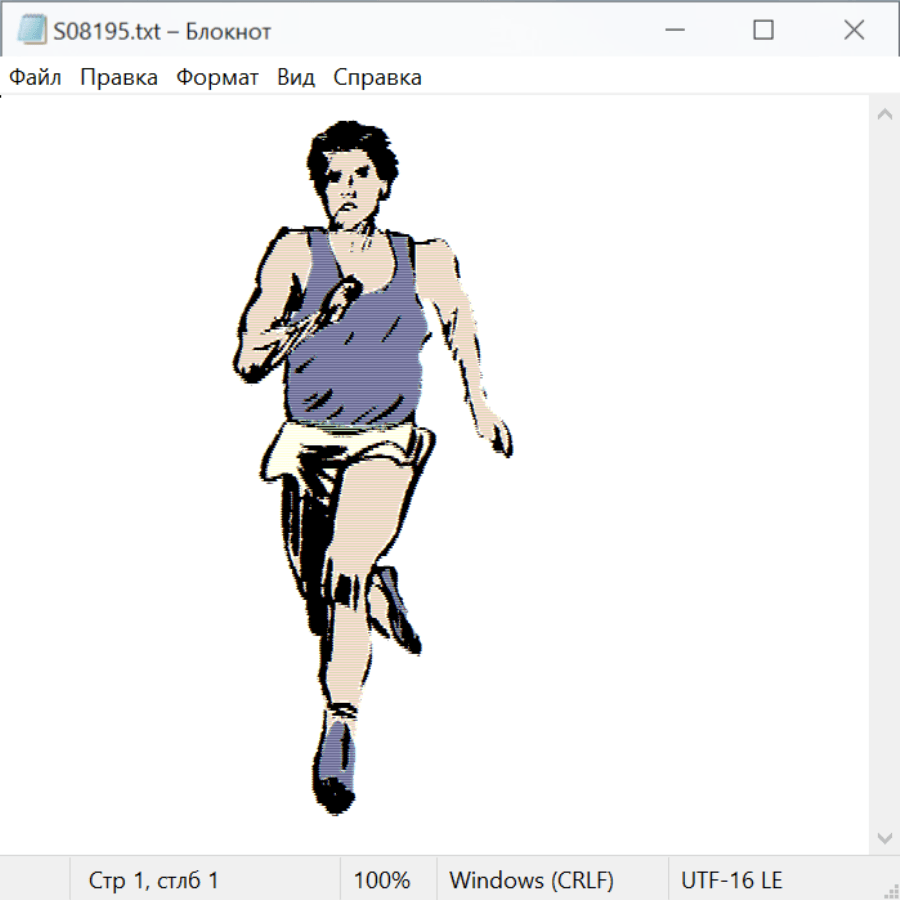Open the Файл menu
The height and width of the screenshot is (900, 900).
click(x=36, y=78)
